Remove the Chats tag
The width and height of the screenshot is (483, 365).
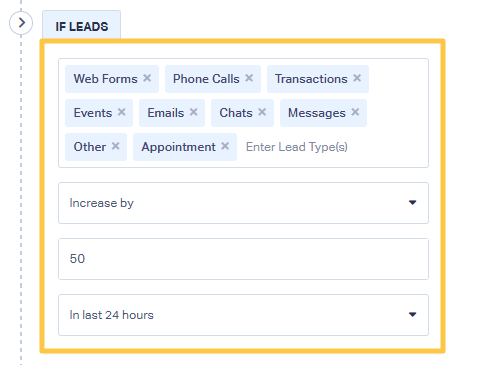(262, 112)
